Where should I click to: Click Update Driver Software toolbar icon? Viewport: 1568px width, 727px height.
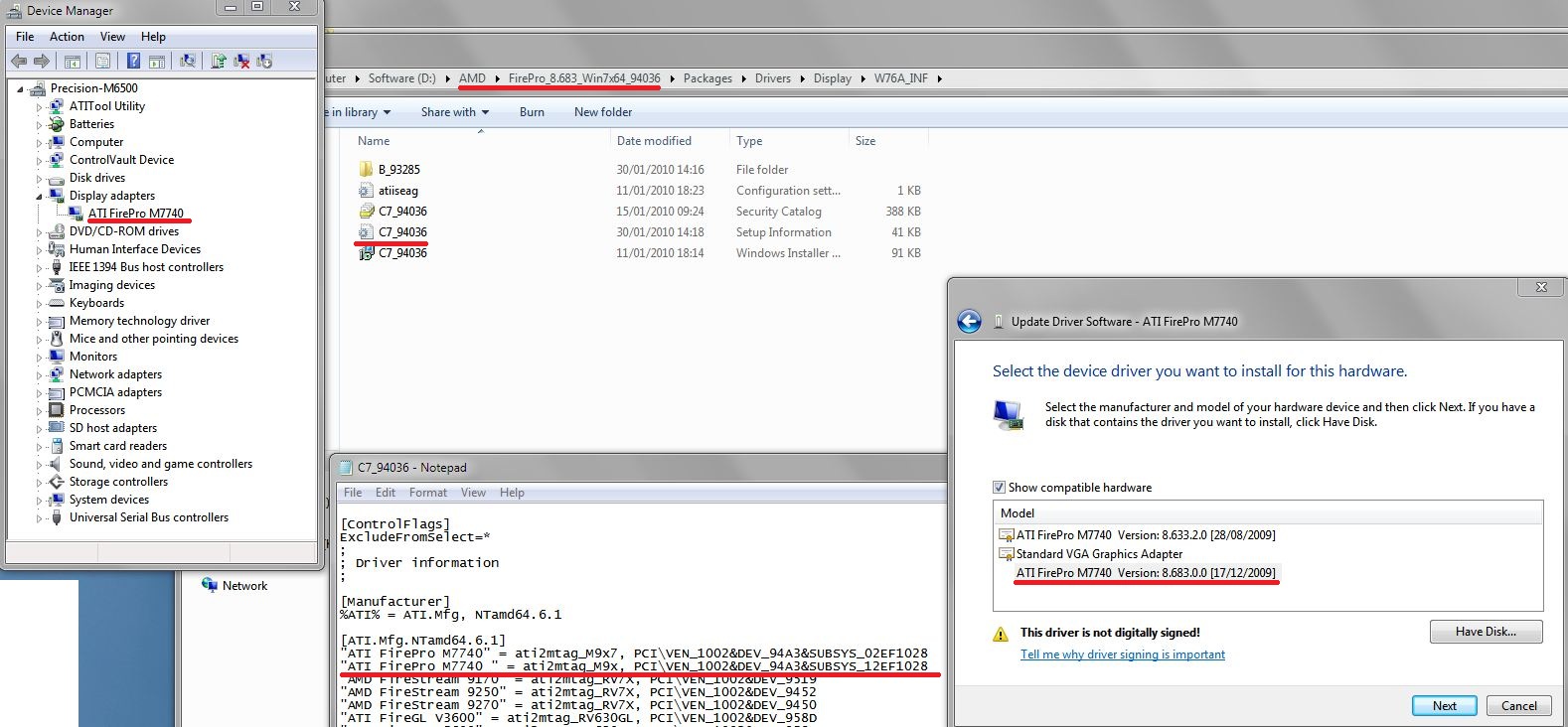pos(219,62)
